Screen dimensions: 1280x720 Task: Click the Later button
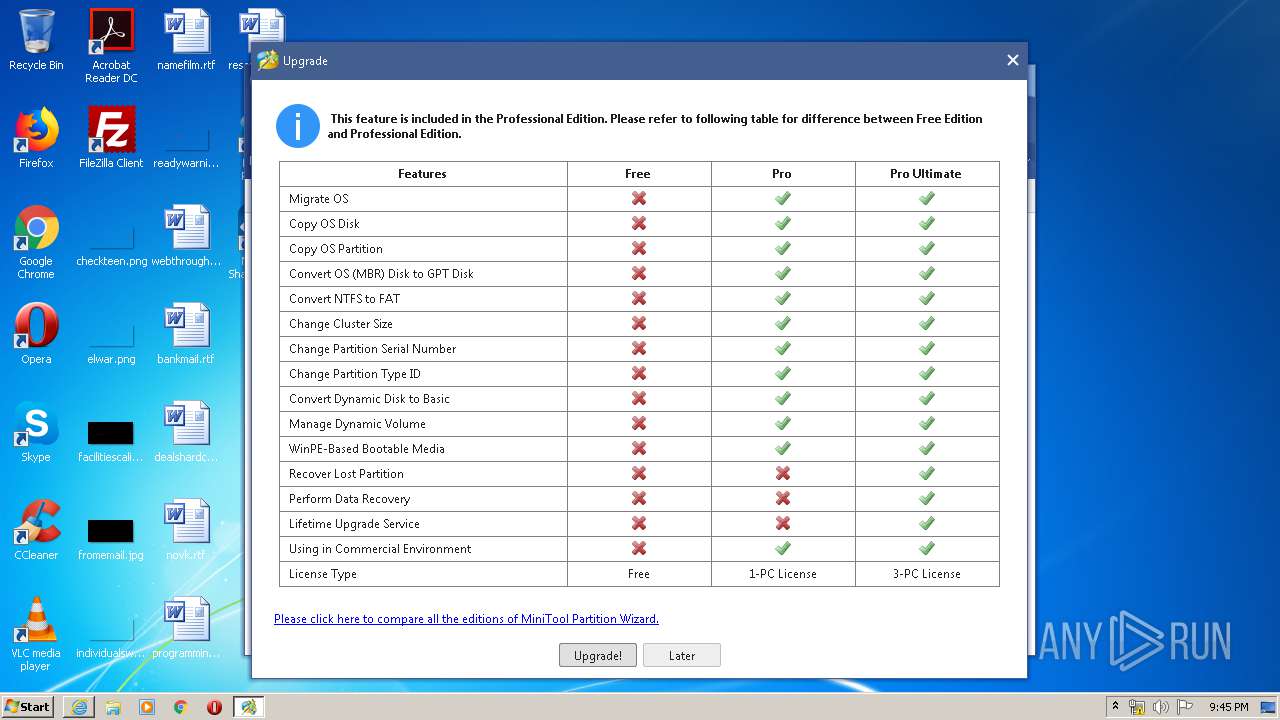point(682,655)
